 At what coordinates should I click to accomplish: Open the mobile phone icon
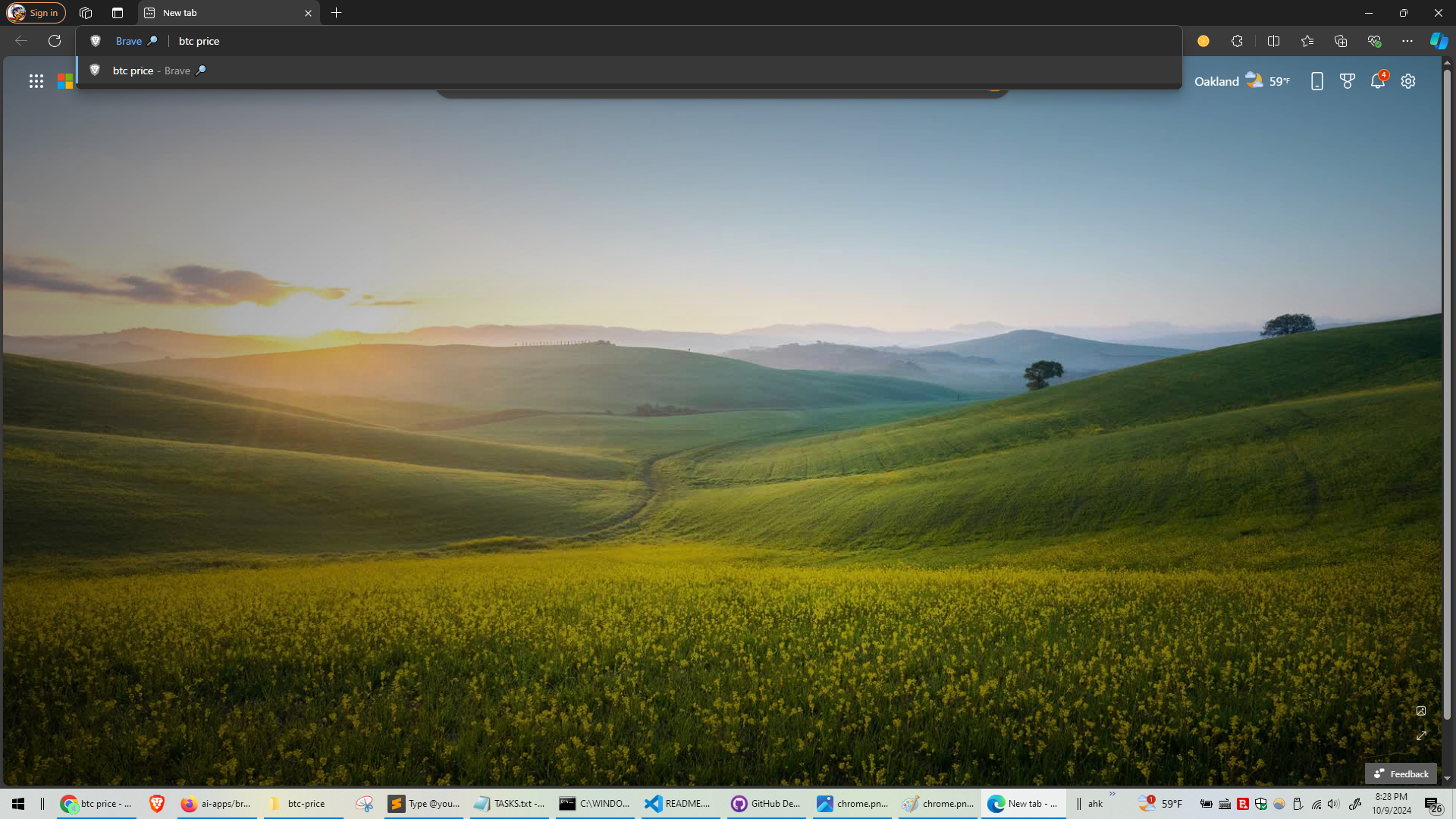[x=1317, y=81]
